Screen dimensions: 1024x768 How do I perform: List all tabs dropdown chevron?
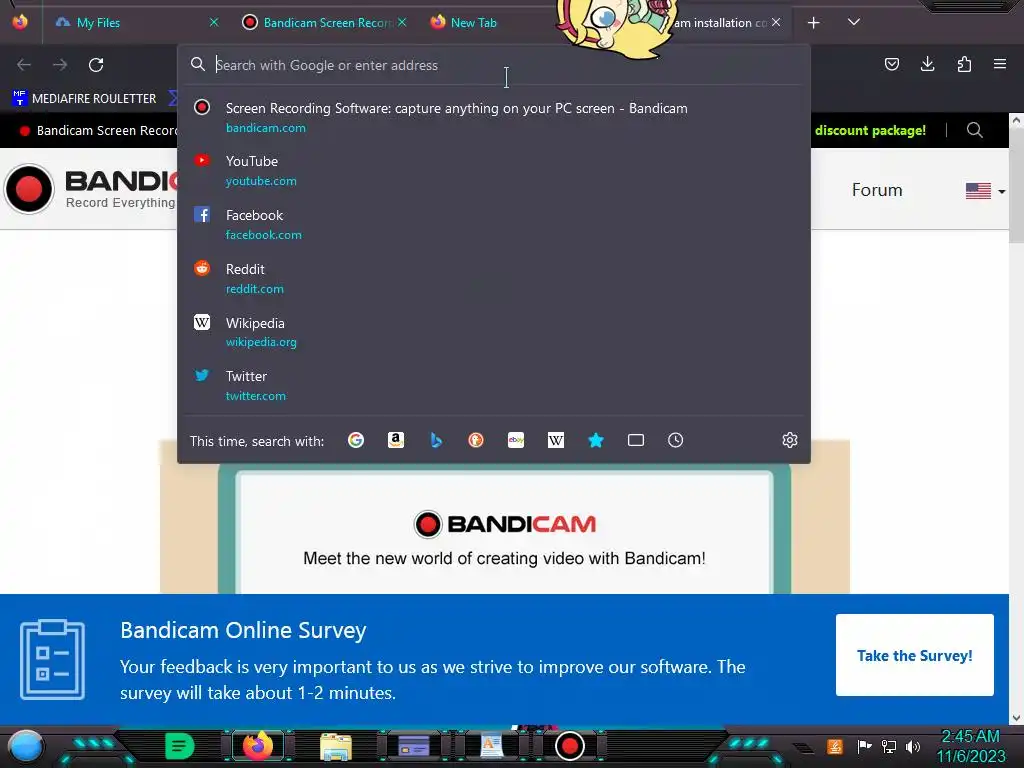(854, 22)
